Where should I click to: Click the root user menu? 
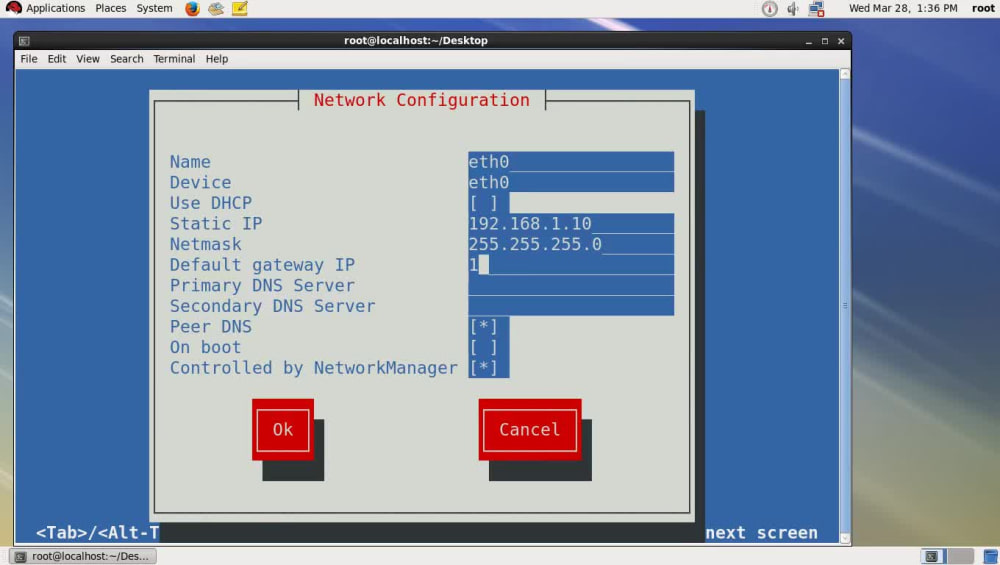[x=983, y=8]
